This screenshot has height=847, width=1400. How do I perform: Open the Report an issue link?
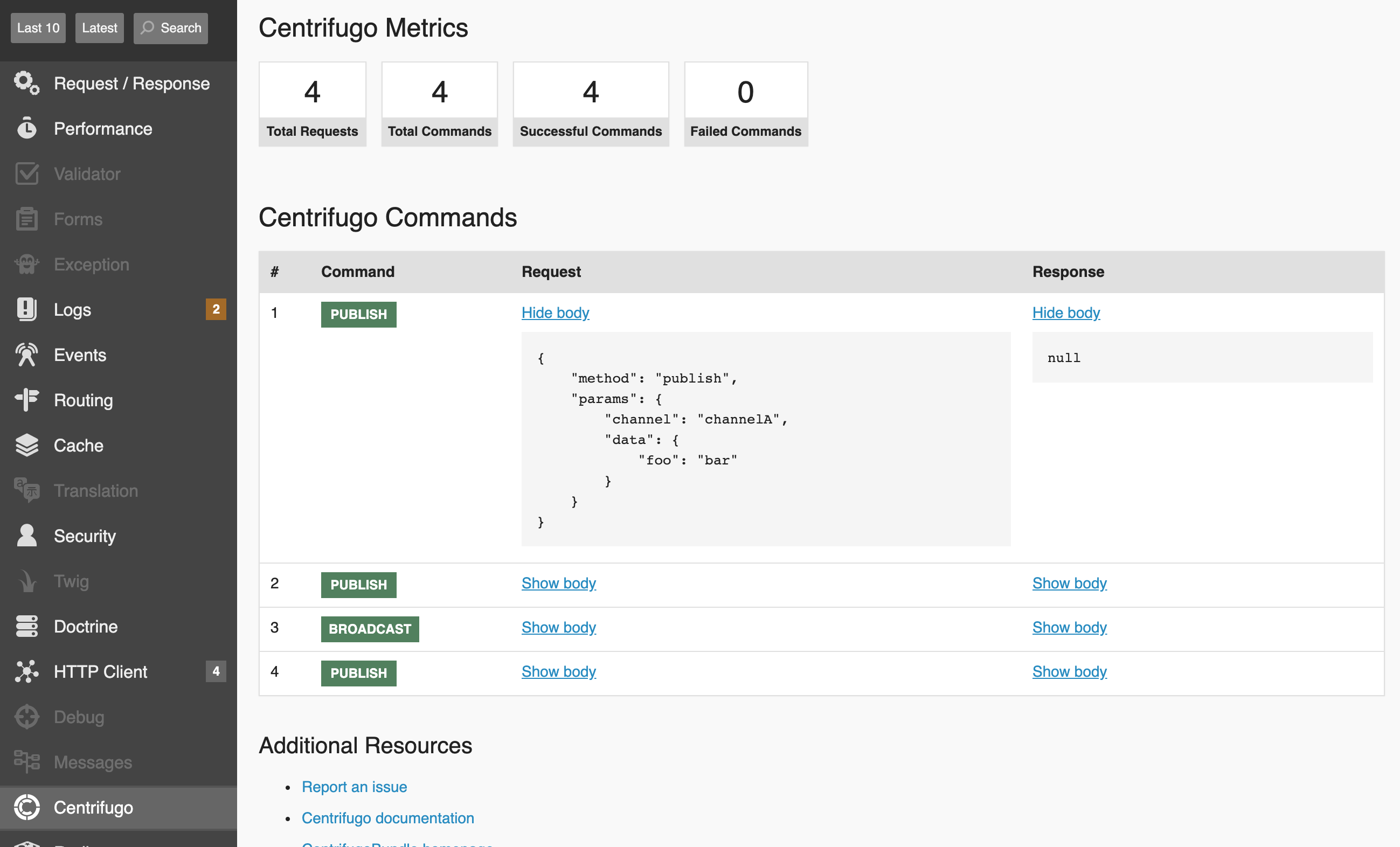(x=354, y=787)
